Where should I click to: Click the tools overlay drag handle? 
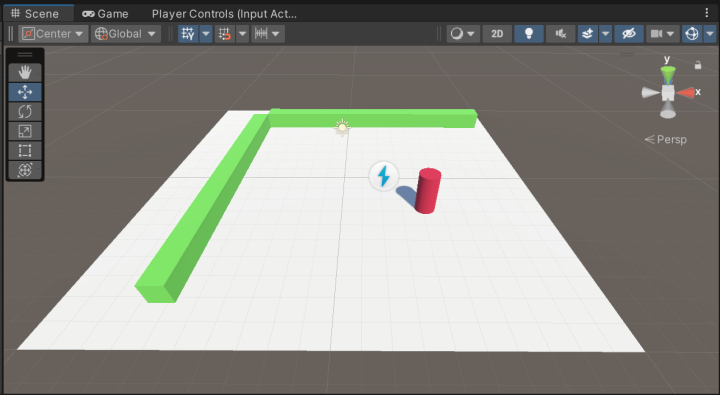click(x=25, y=55)
